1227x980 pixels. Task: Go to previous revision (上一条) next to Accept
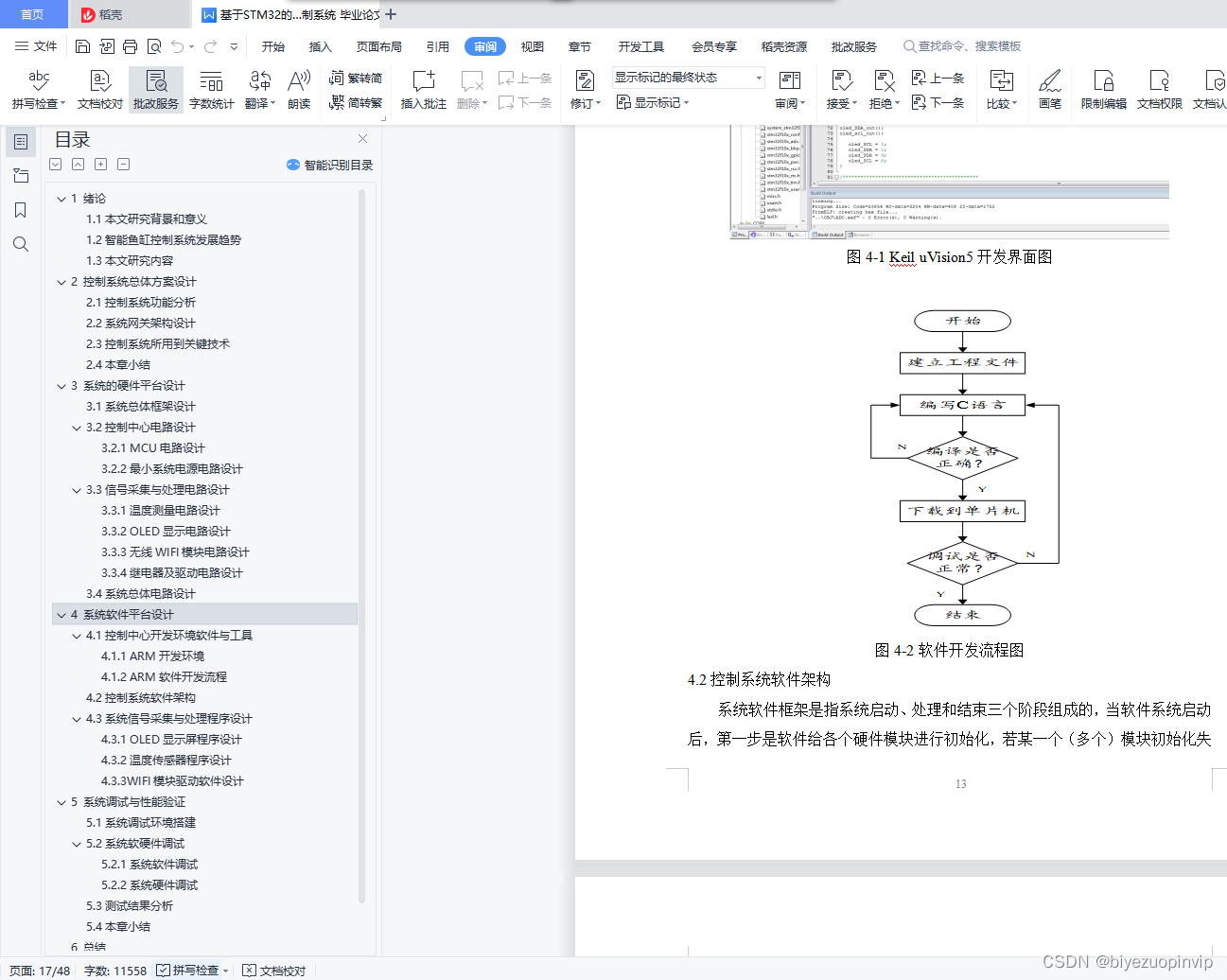[938, 79]
